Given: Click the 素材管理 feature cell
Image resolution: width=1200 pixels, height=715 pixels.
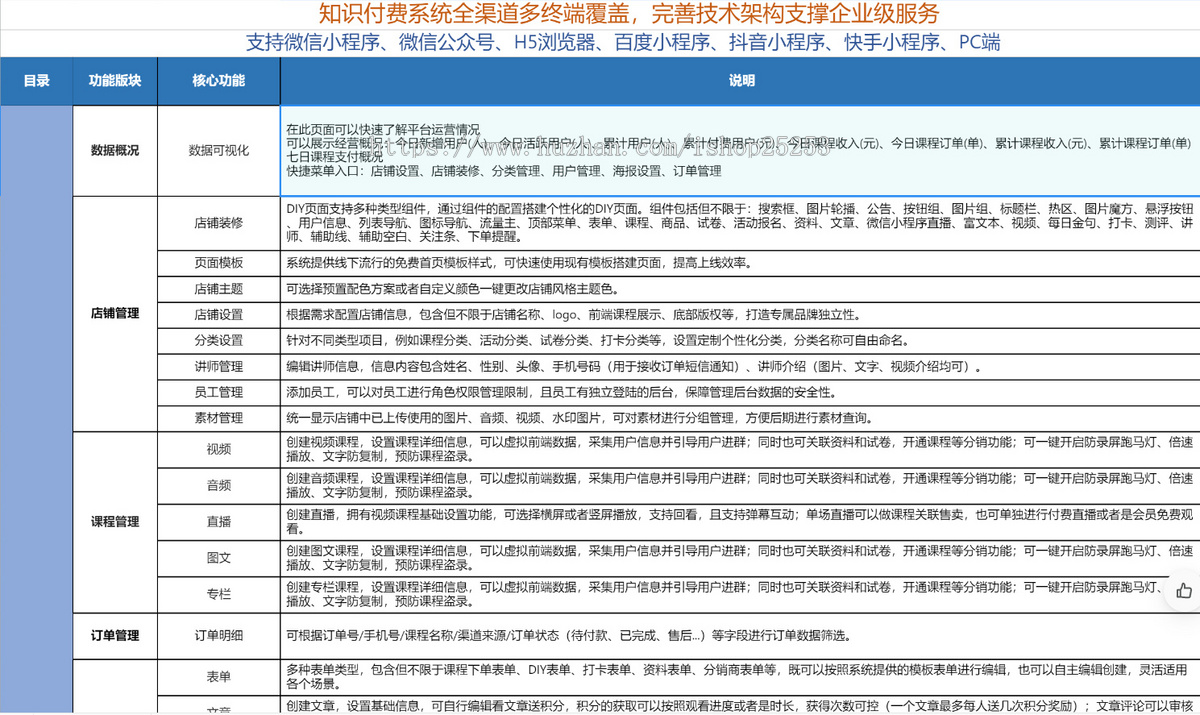Looking at the screenshot, I should point(218,418).
